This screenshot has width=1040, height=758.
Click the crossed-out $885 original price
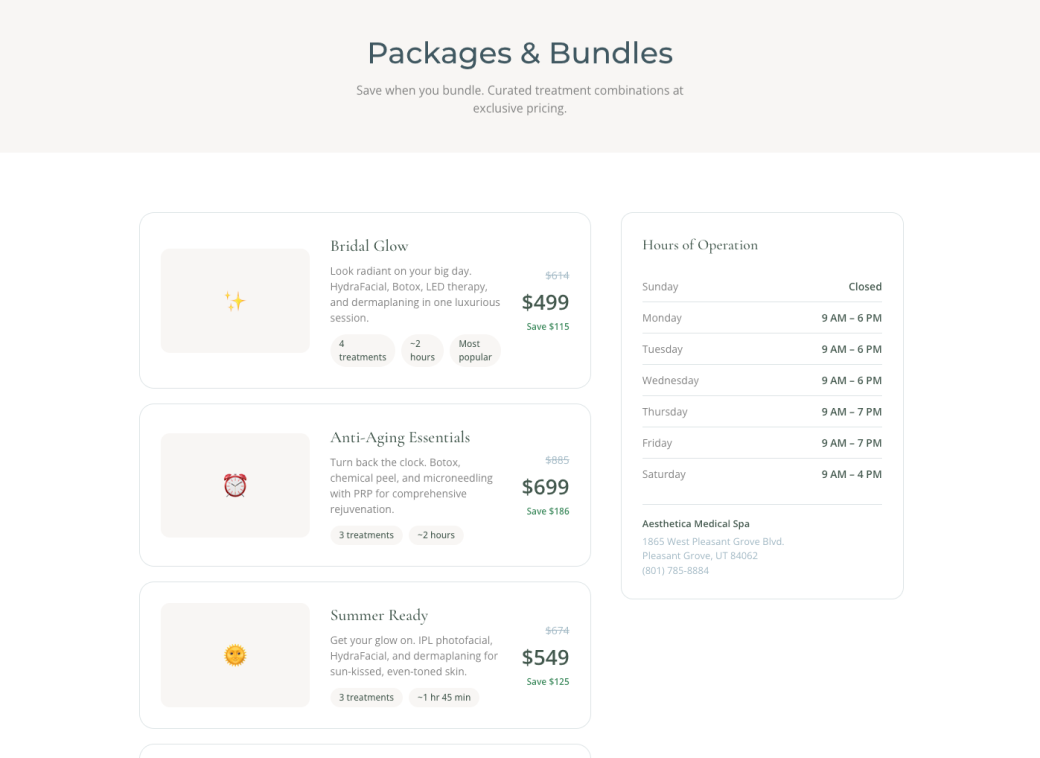tap(557, 460)
